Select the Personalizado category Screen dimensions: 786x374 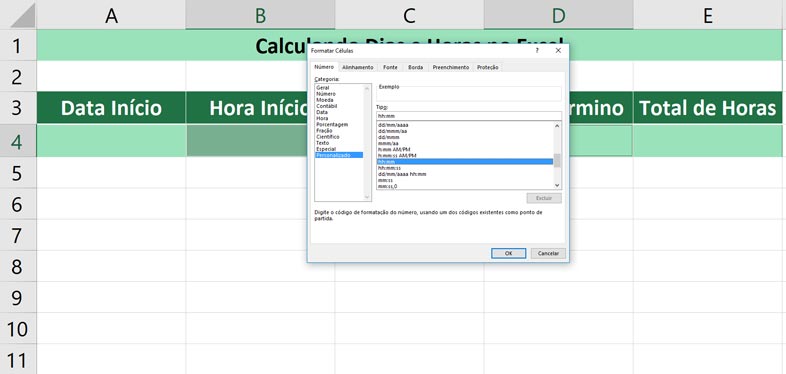pyautogui.click(x=339, y=155)
